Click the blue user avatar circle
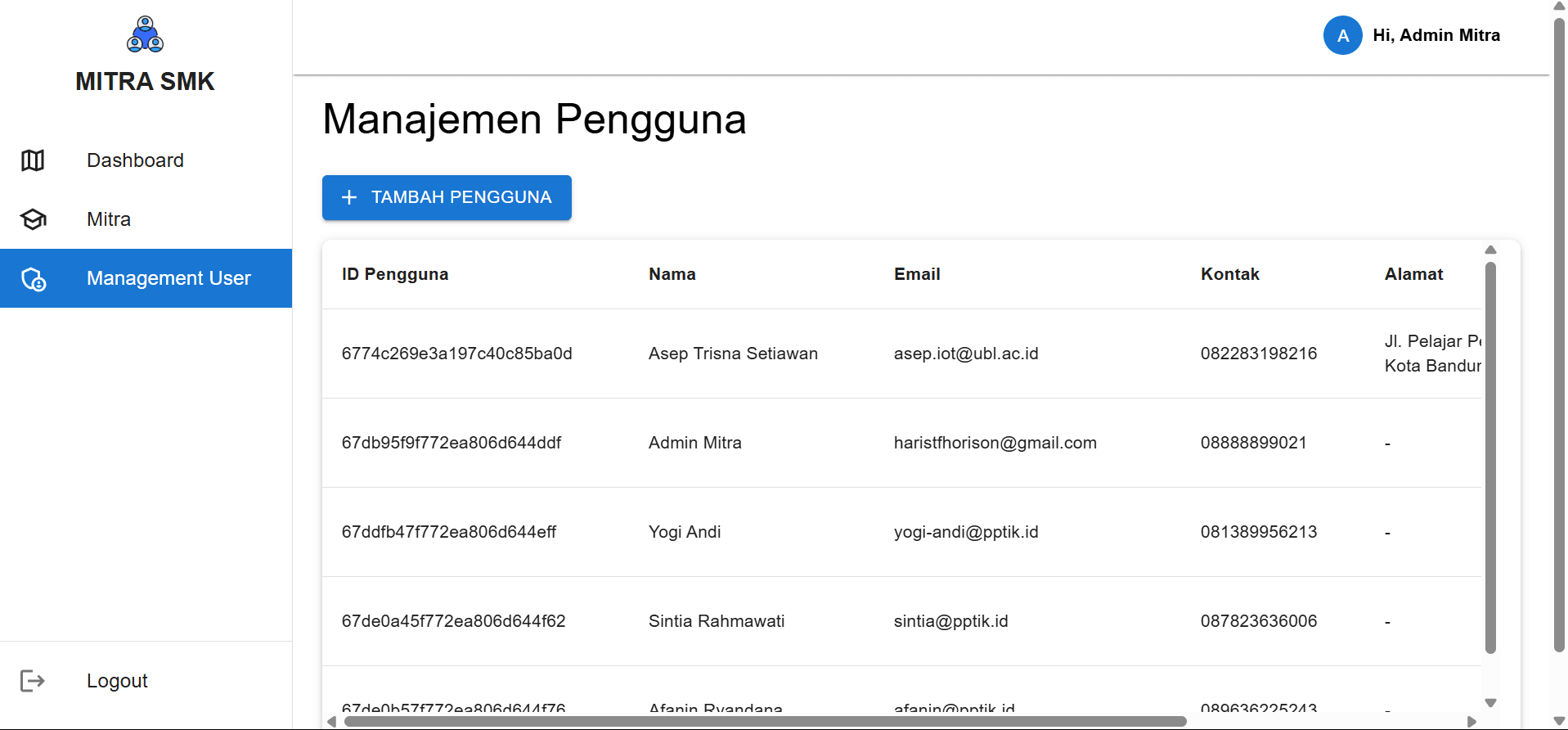Image resolution: width=1568 pixels, height=730 pixels. (1342, 35)
